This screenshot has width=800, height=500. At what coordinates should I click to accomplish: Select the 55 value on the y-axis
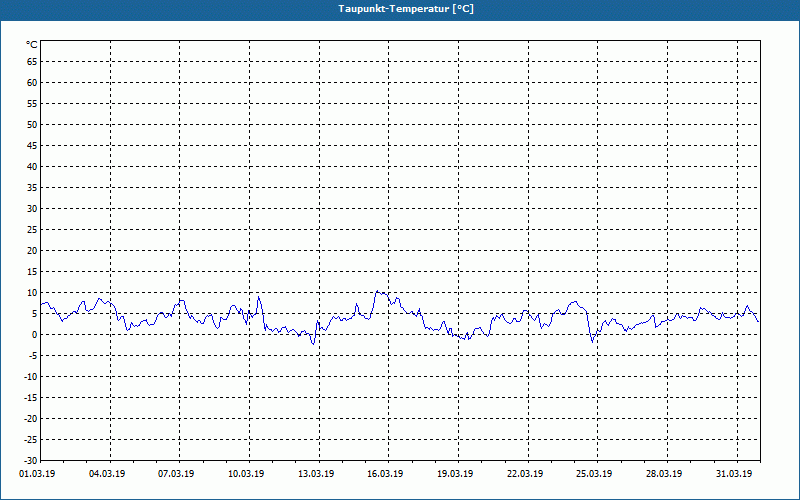pos(32,104)
